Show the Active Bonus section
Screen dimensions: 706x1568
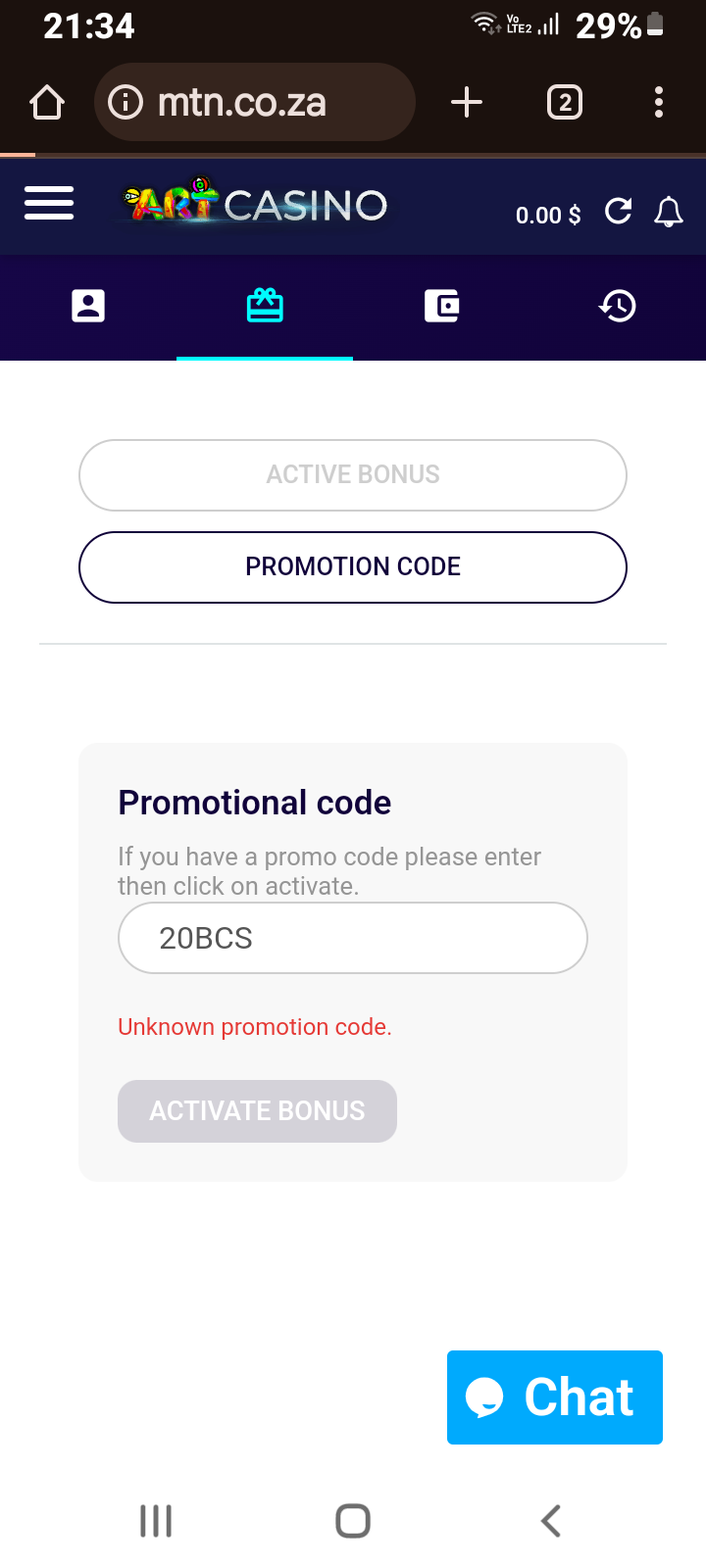(353, 475)
